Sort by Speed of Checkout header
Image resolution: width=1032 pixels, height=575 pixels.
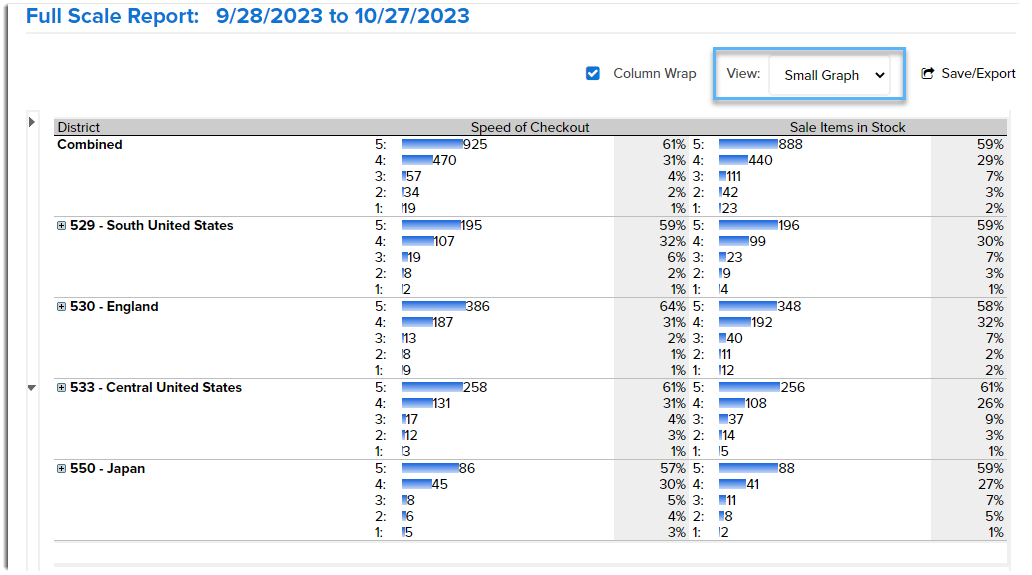point(530,127)
